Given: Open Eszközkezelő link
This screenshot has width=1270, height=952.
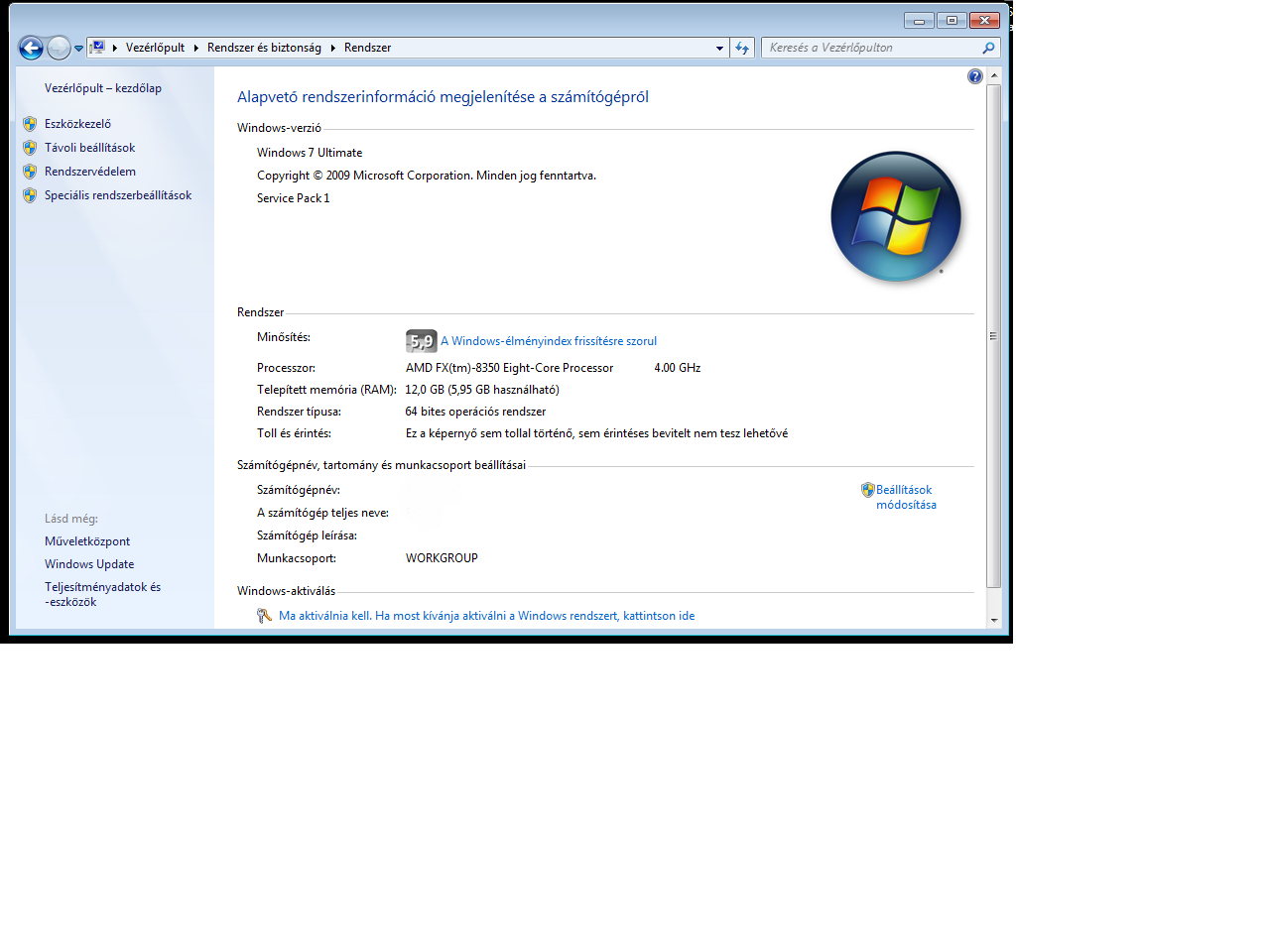Looking at the screenshot, I should (x=77, y=124).
